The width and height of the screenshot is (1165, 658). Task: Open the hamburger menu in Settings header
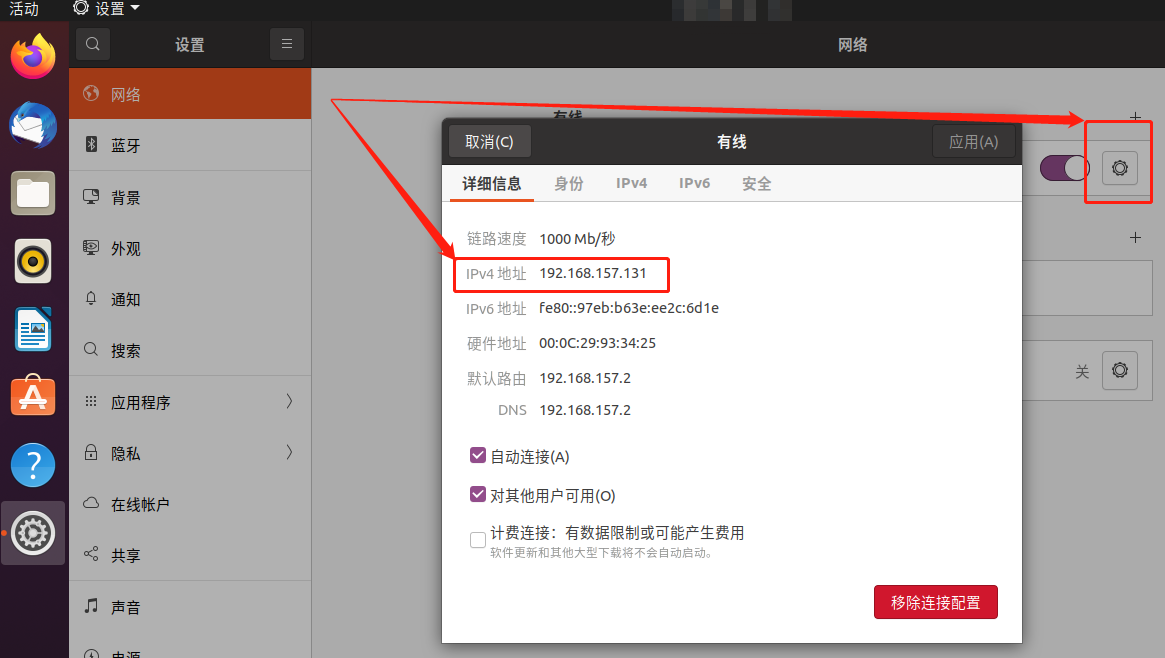(287, 44)
